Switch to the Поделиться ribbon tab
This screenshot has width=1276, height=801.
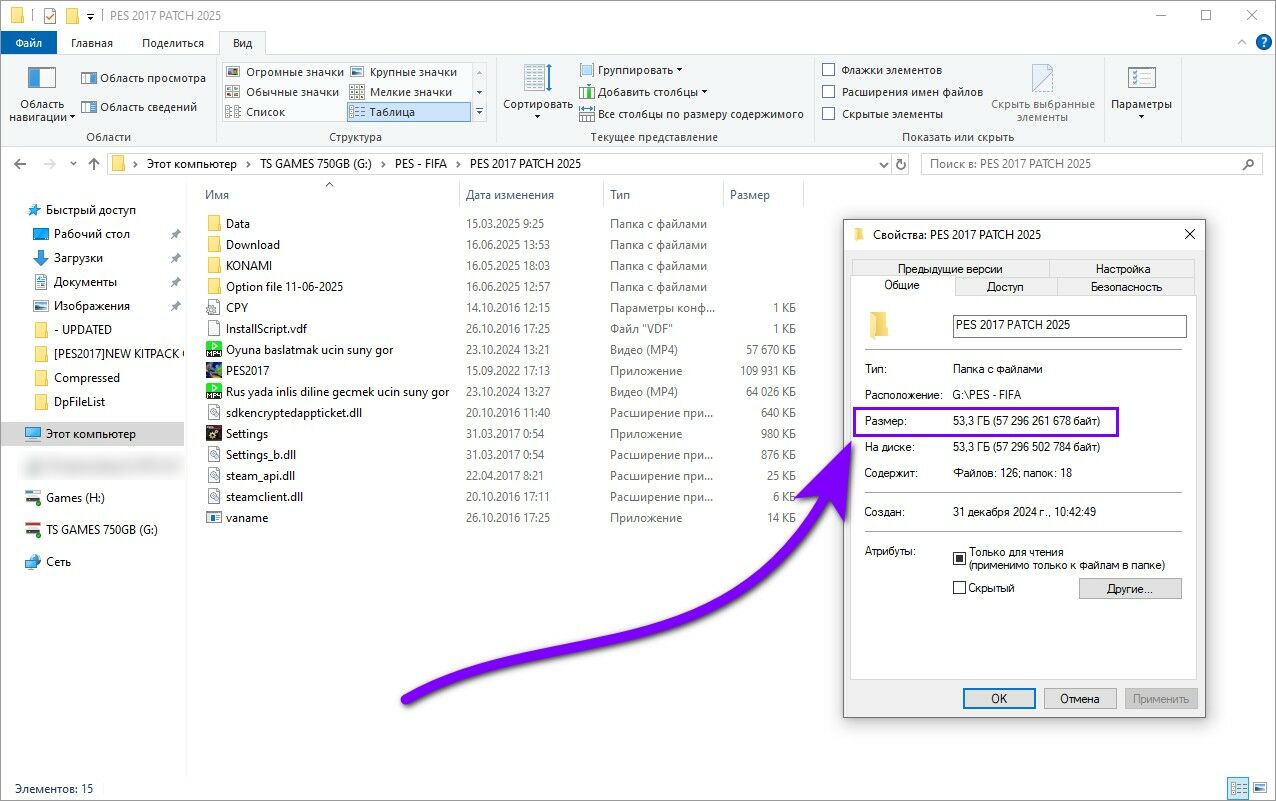tap(173, 43)
